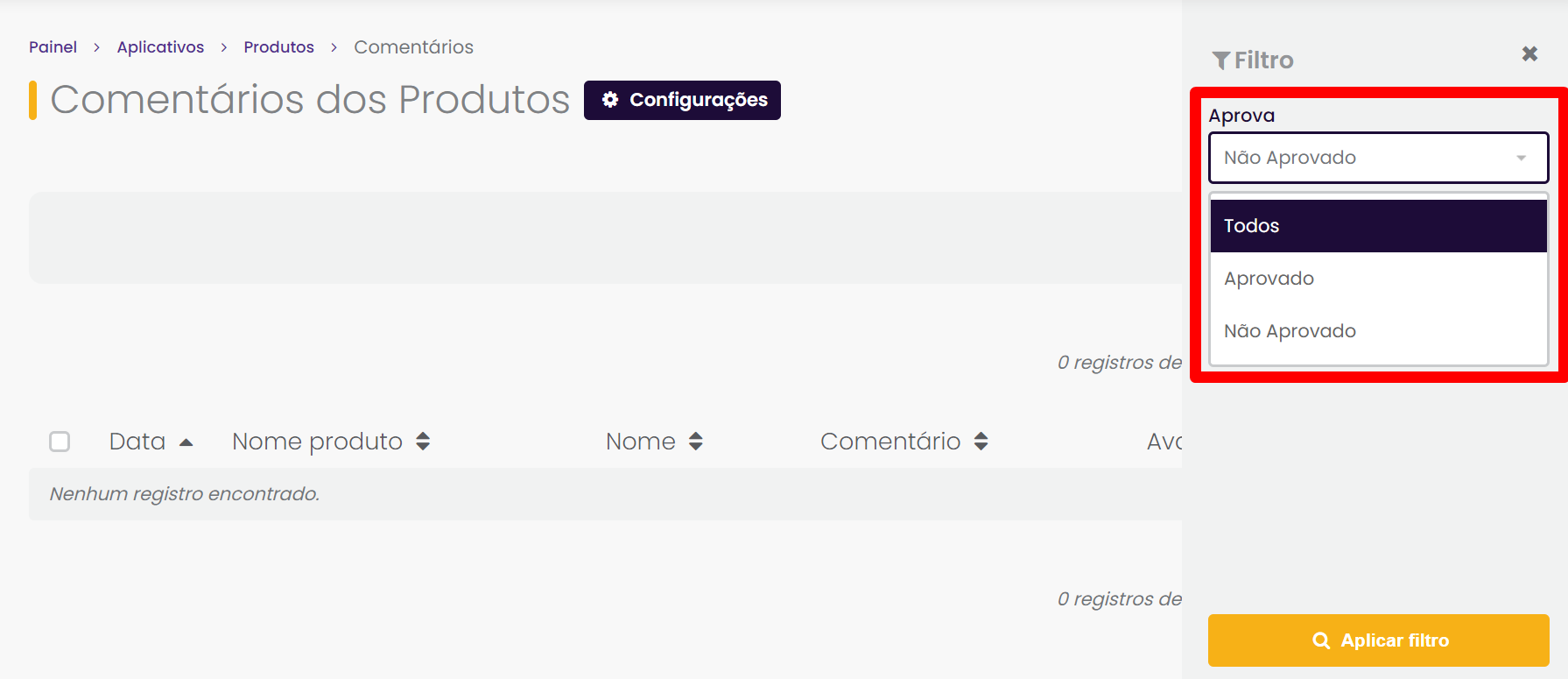The image size is (1568, 679).
Task: Pick Não Aprovado option in dropdown list
Action: (x=1378, y=331)
